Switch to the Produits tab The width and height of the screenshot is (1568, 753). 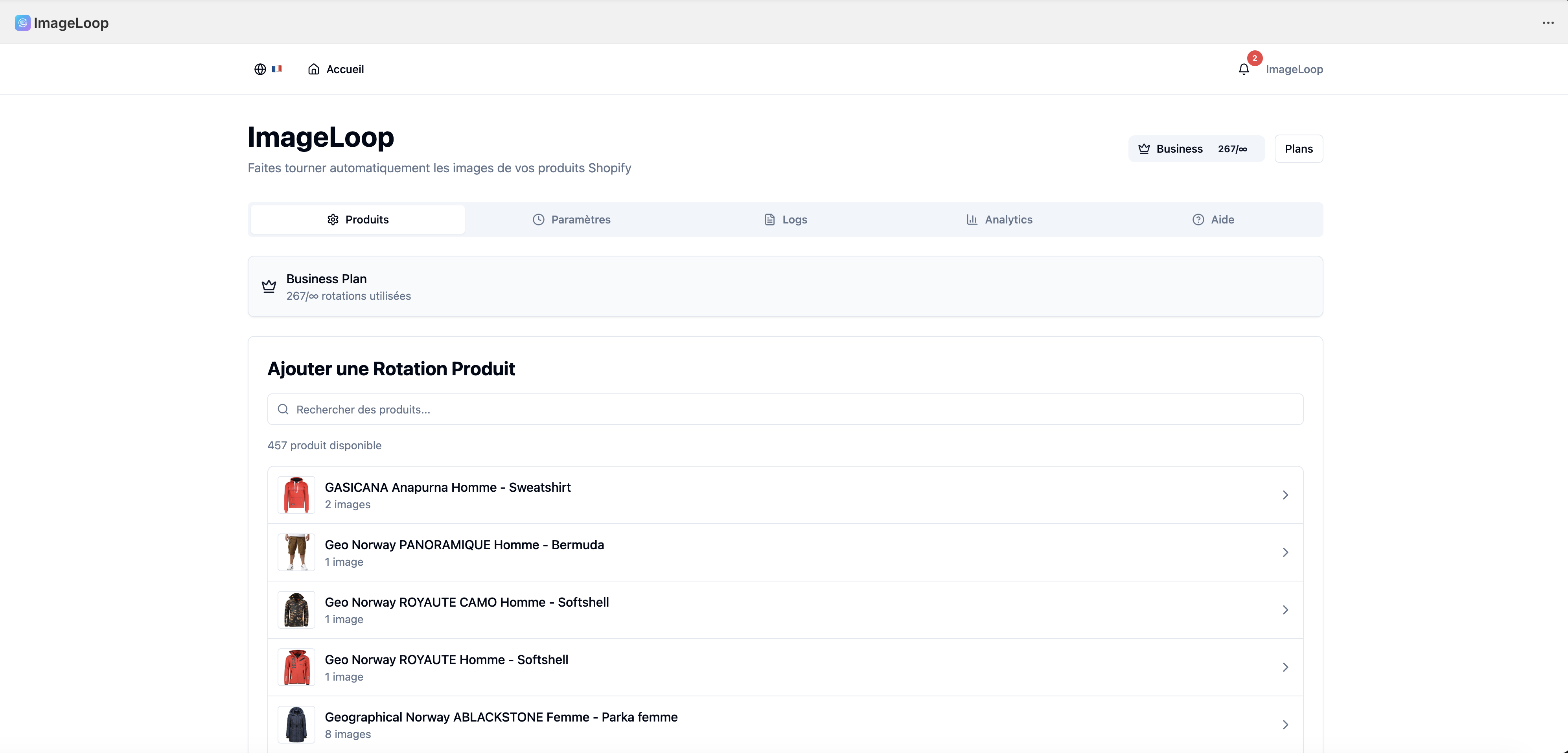tap(357, 219)
